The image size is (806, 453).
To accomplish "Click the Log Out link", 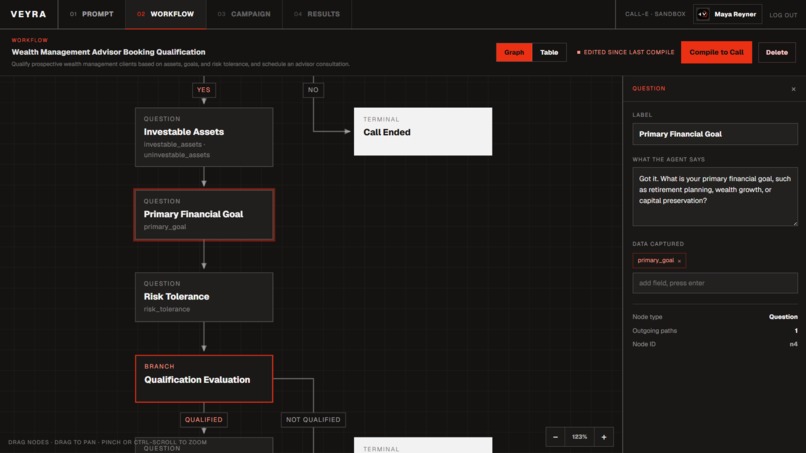I will [783, 15].
